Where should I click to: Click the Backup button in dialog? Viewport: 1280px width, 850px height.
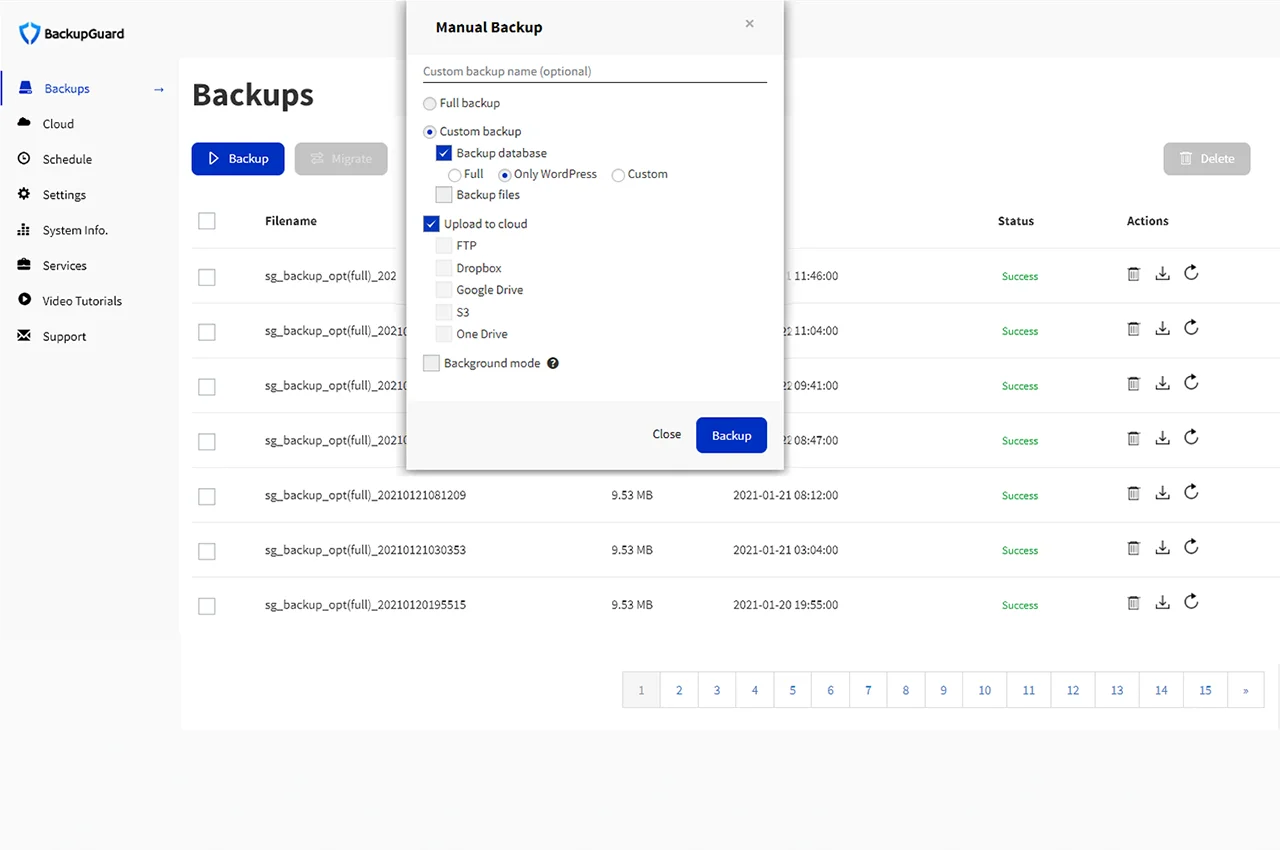(x=731, y=435)
